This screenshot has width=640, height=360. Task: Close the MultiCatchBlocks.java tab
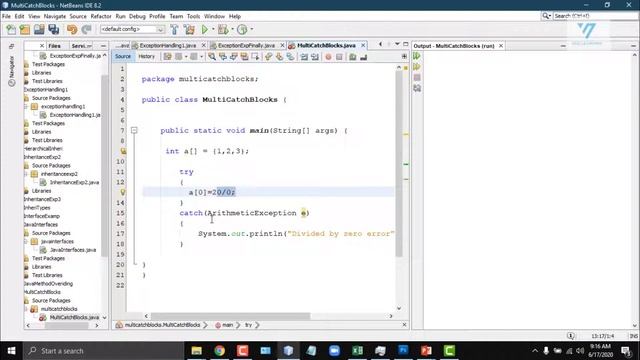[363, 45]
